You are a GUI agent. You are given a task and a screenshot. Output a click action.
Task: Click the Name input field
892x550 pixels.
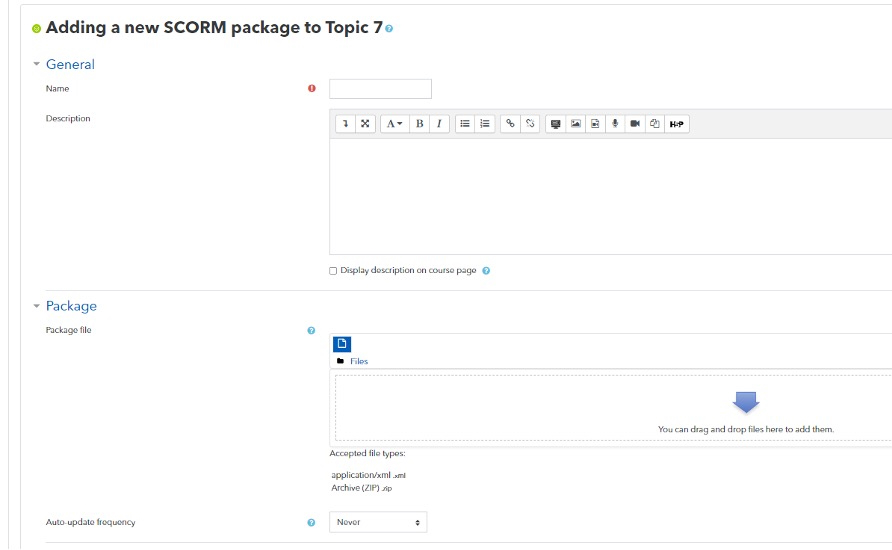click(x=380, y=89)
